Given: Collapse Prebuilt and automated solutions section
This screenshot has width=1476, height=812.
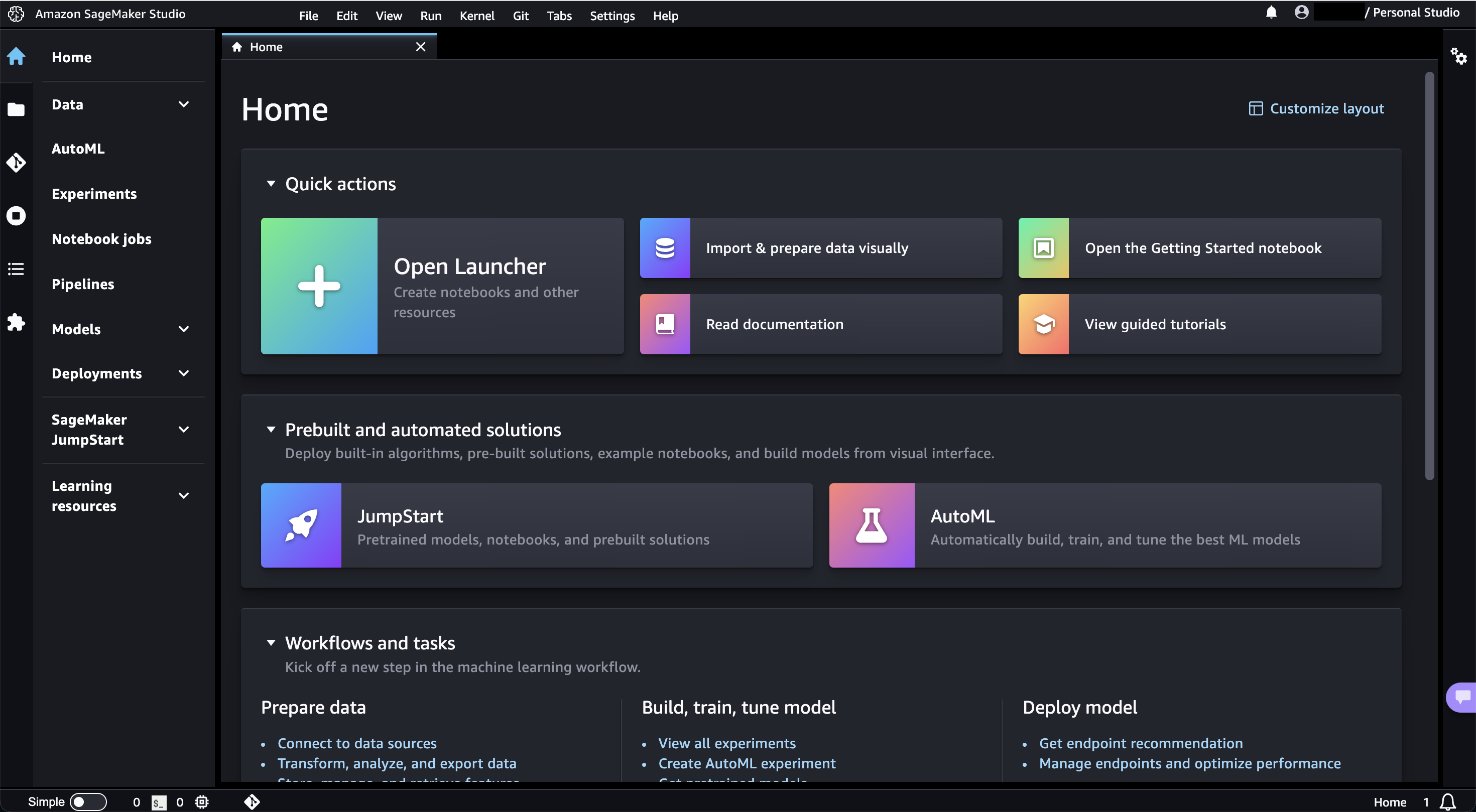Looking at the screenshot, I should [271, 430].
